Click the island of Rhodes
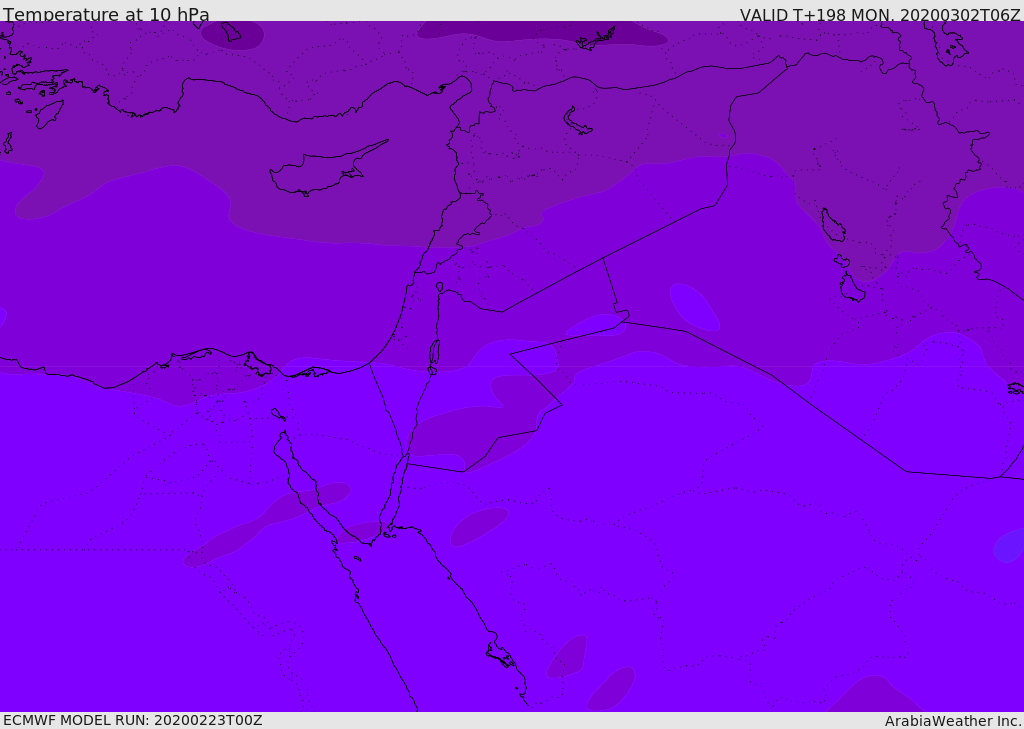1024x729 pixels. point(48,114)
